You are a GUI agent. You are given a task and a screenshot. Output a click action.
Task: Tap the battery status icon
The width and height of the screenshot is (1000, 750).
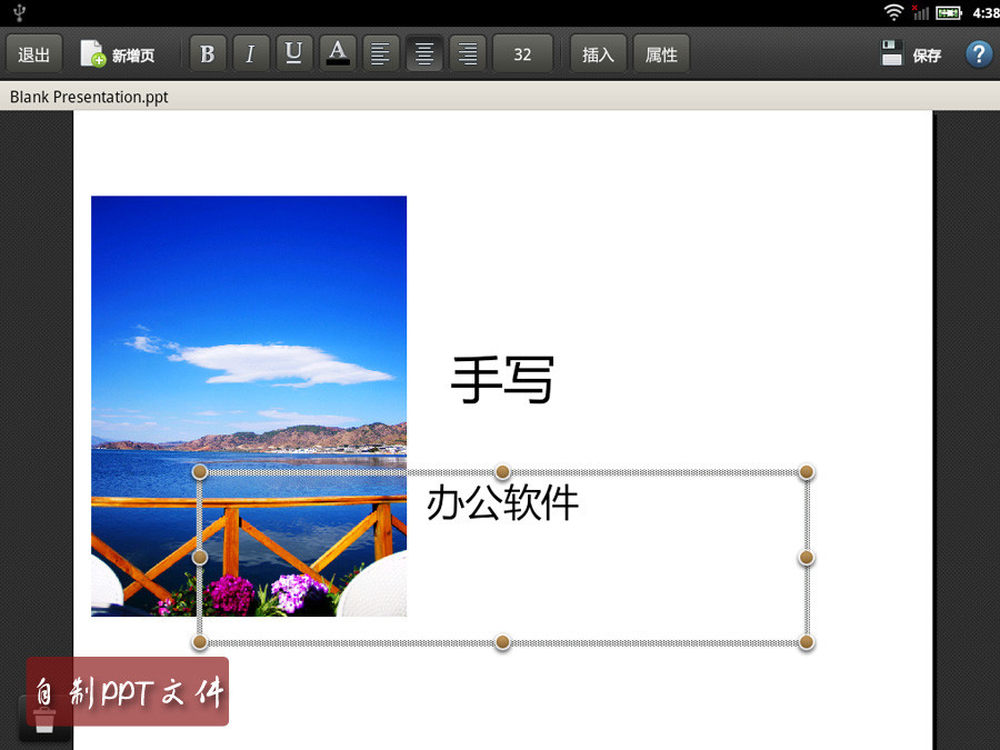click(948, 12)
